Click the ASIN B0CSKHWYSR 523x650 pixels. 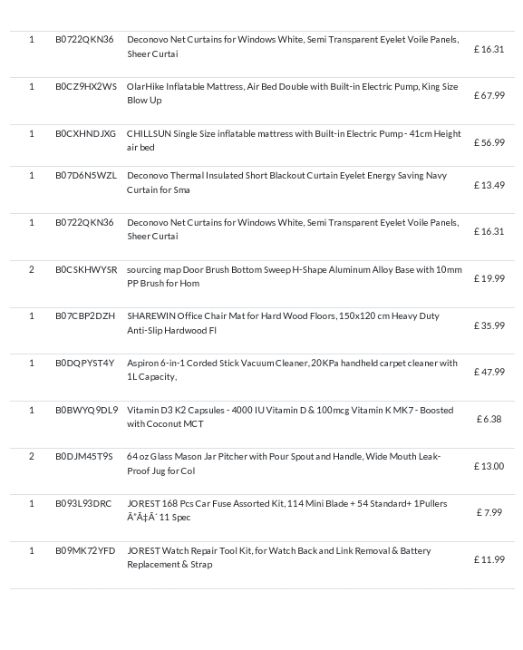click(x=86, y=269)
